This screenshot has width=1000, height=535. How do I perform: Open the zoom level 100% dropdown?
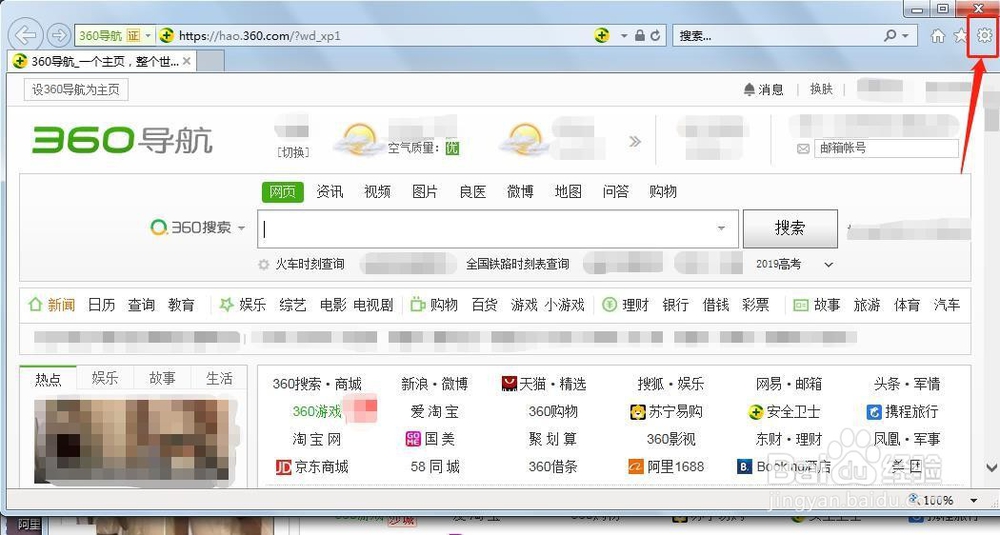coord(973,500)
